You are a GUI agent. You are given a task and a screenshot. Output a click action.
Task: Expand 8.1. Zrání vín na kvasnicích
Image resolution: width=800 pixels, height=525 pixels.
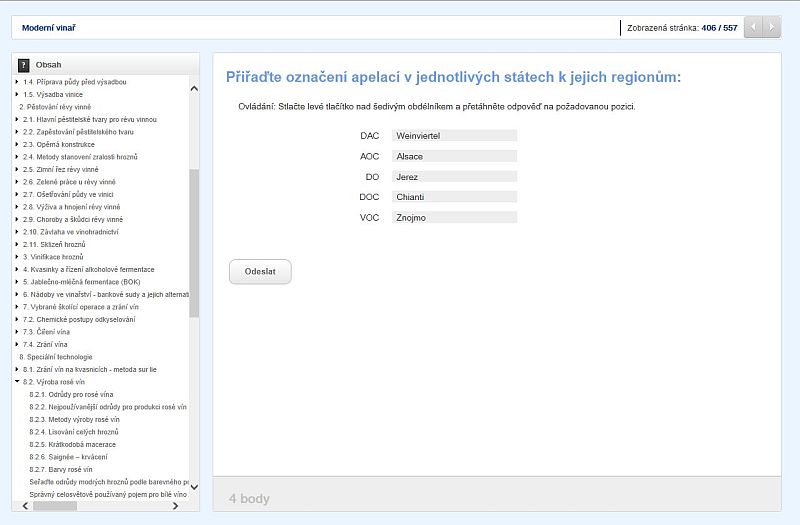[x=17, y=369]
